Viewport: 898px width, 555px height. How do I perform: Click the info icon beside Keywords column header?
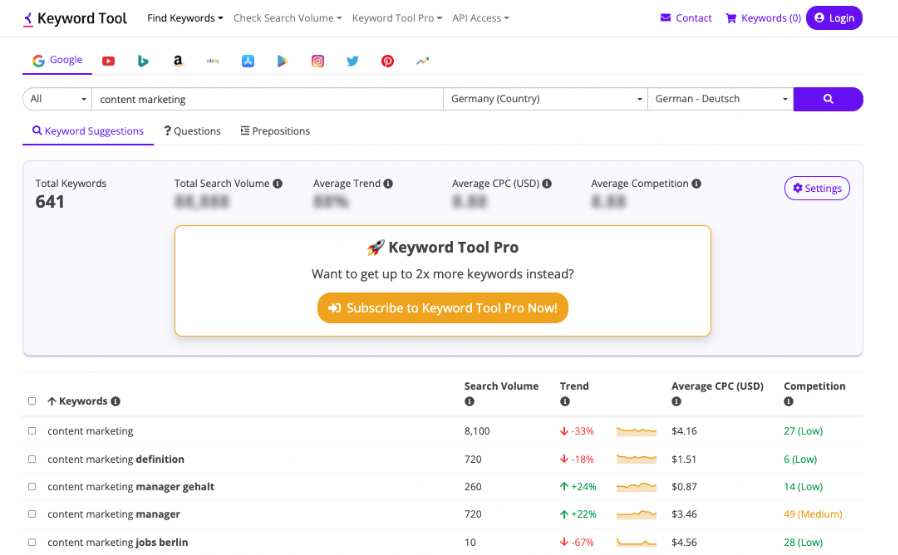[116, 402]
